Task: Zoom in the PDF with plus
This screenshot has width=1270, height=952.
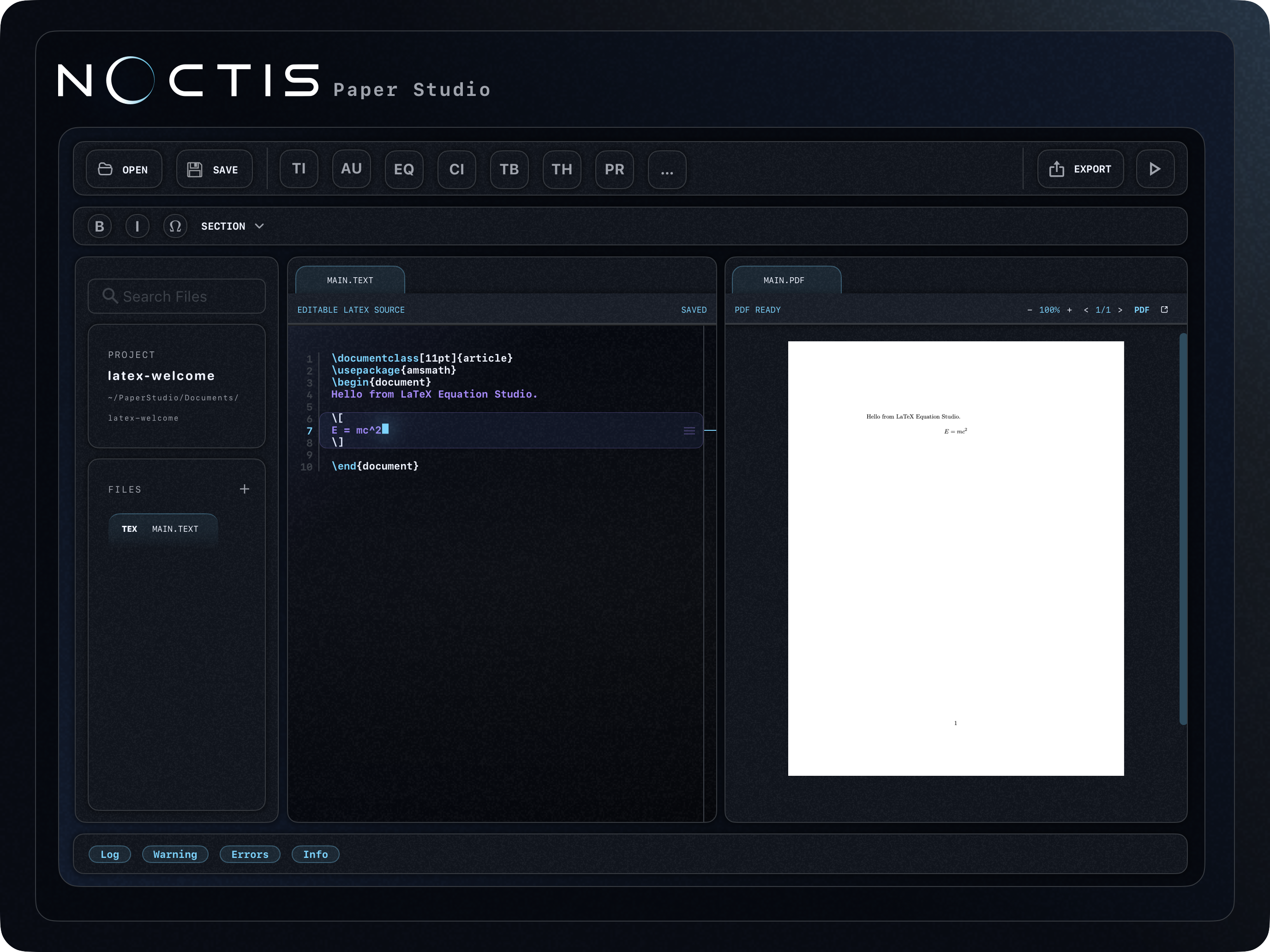Action: (x=1069, y=310)
